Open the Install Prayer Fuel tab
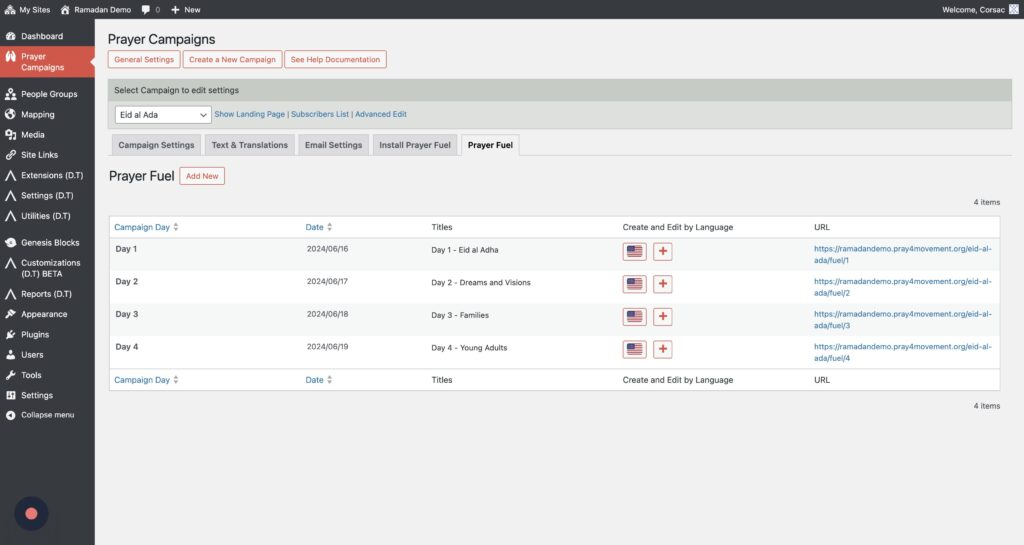Screen dimensions: 1024x545 [x=414, y=145]
